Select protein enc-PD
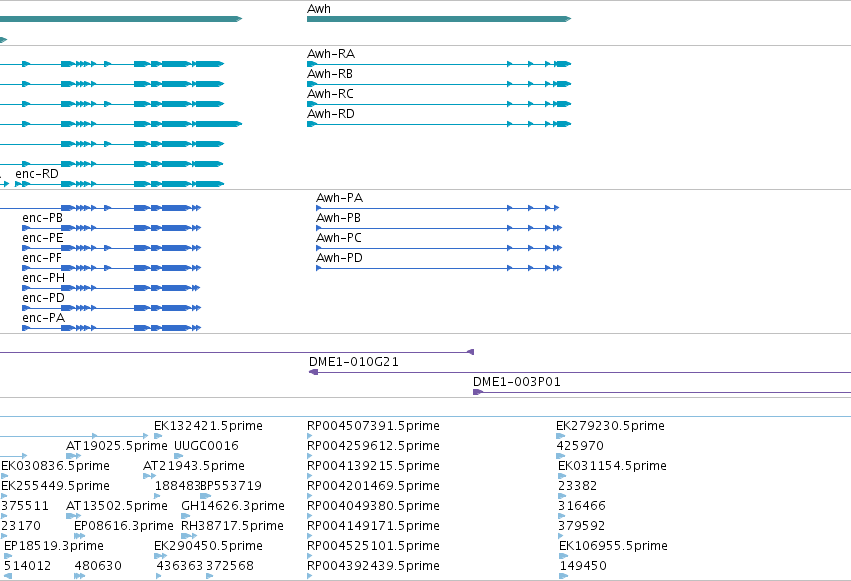The width and height of the screenshot is (851, 581). coord(112,308)
